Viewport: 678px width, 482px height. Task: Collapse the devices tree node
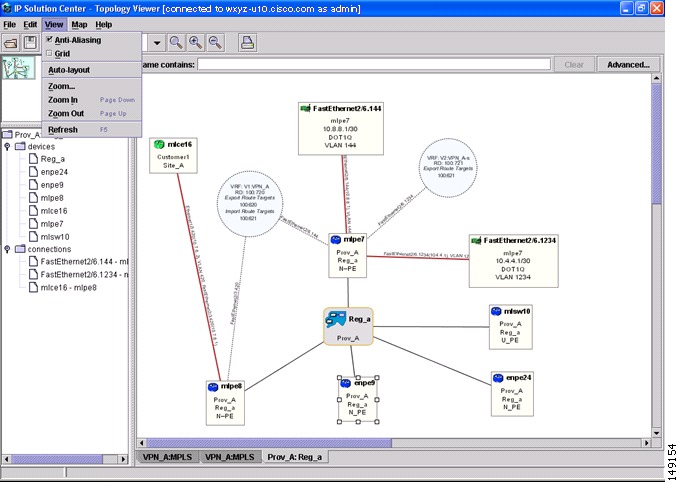pyautogui.click(x=7, y=147)
